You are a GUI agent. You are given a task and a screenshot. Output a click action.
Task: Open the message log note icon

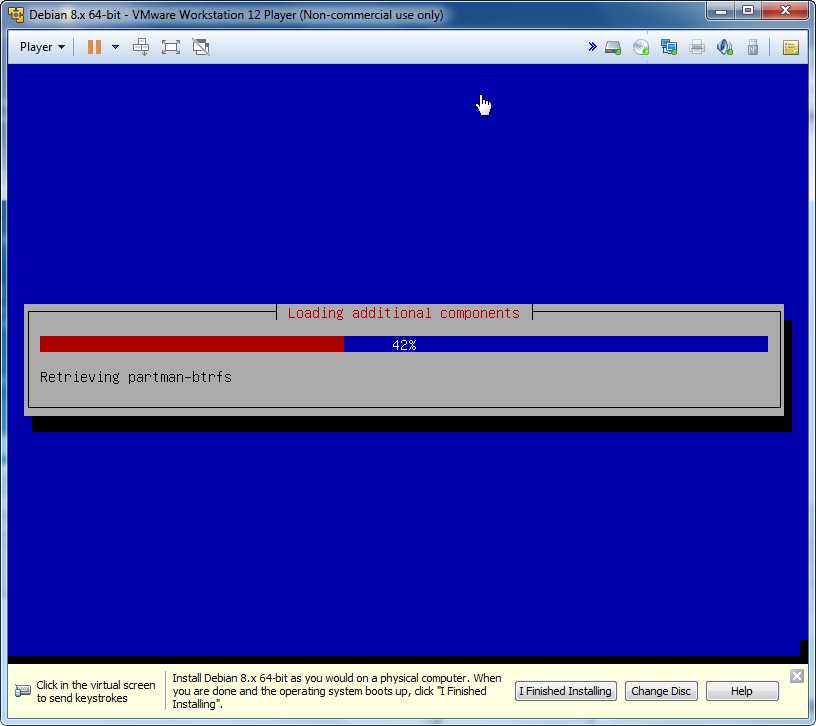[790, 47]
